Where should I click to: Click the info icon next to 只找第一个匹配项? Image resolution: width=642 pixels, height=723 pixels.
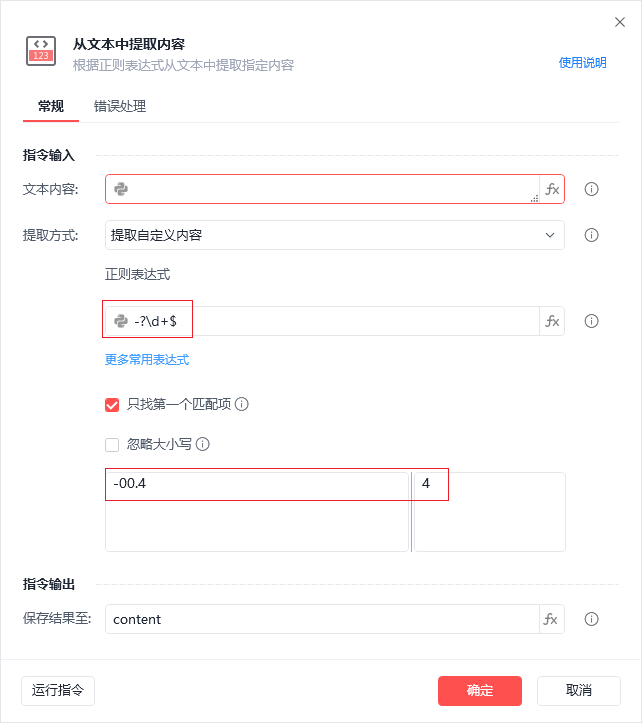pyautogui.click(x=242, y=404)
